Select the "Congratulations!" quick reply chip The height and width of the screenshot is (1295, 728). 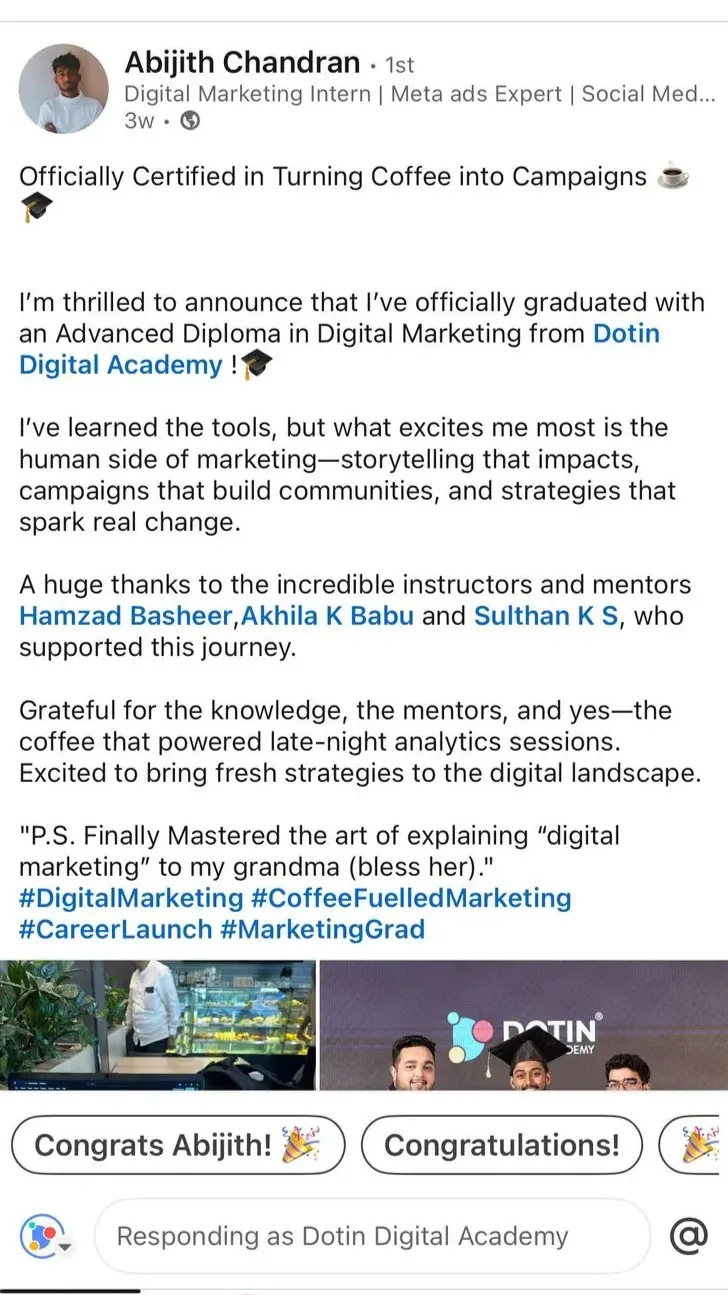[501, 1145]
